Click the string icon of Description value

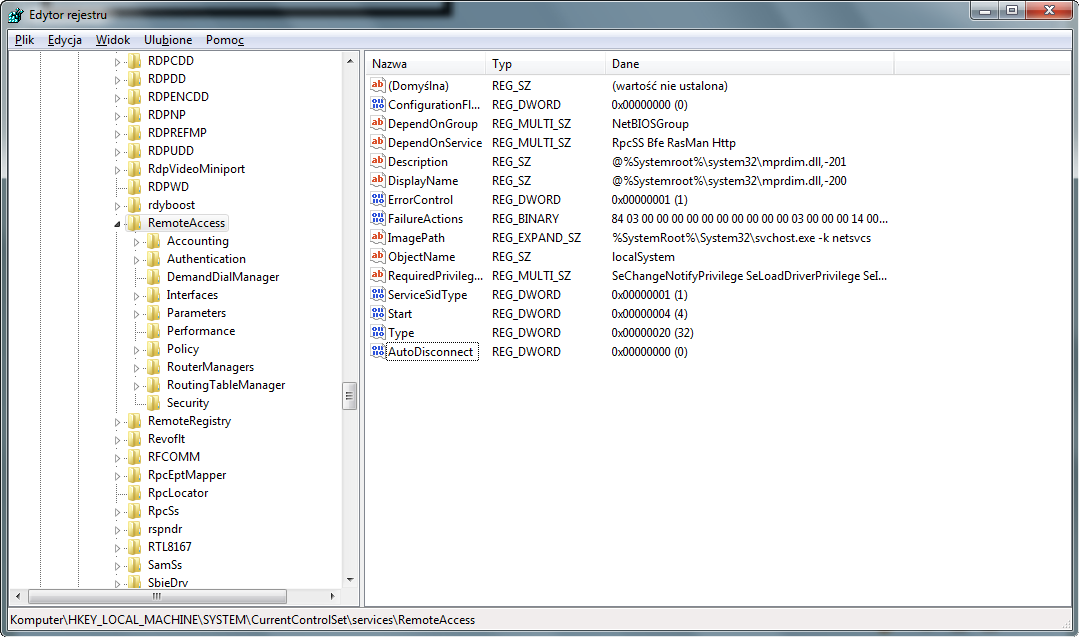click(x=377, y=161)
